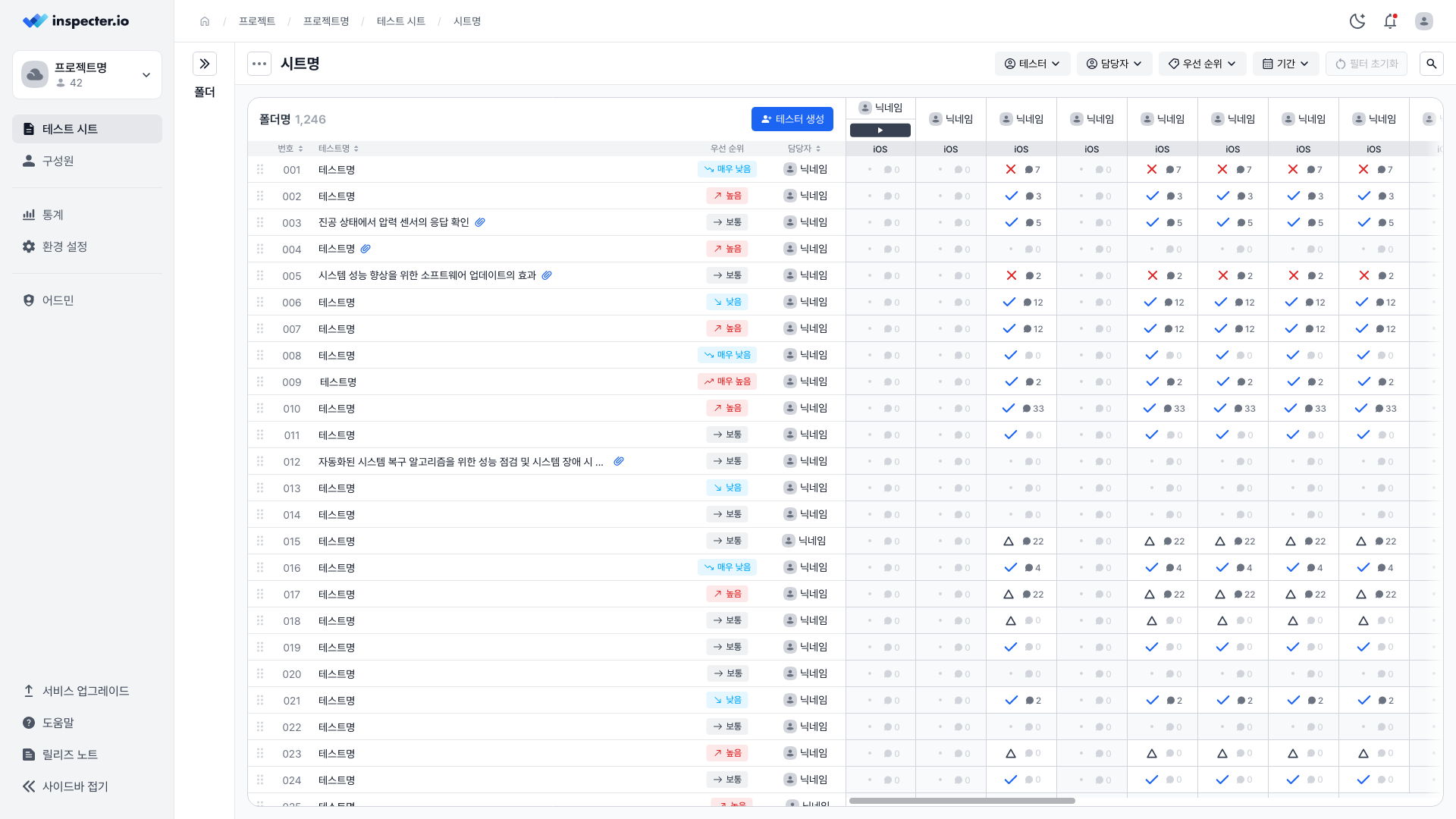Expand folder panel with double chevron
This screenshot has height=819, width=1456.
205,64
